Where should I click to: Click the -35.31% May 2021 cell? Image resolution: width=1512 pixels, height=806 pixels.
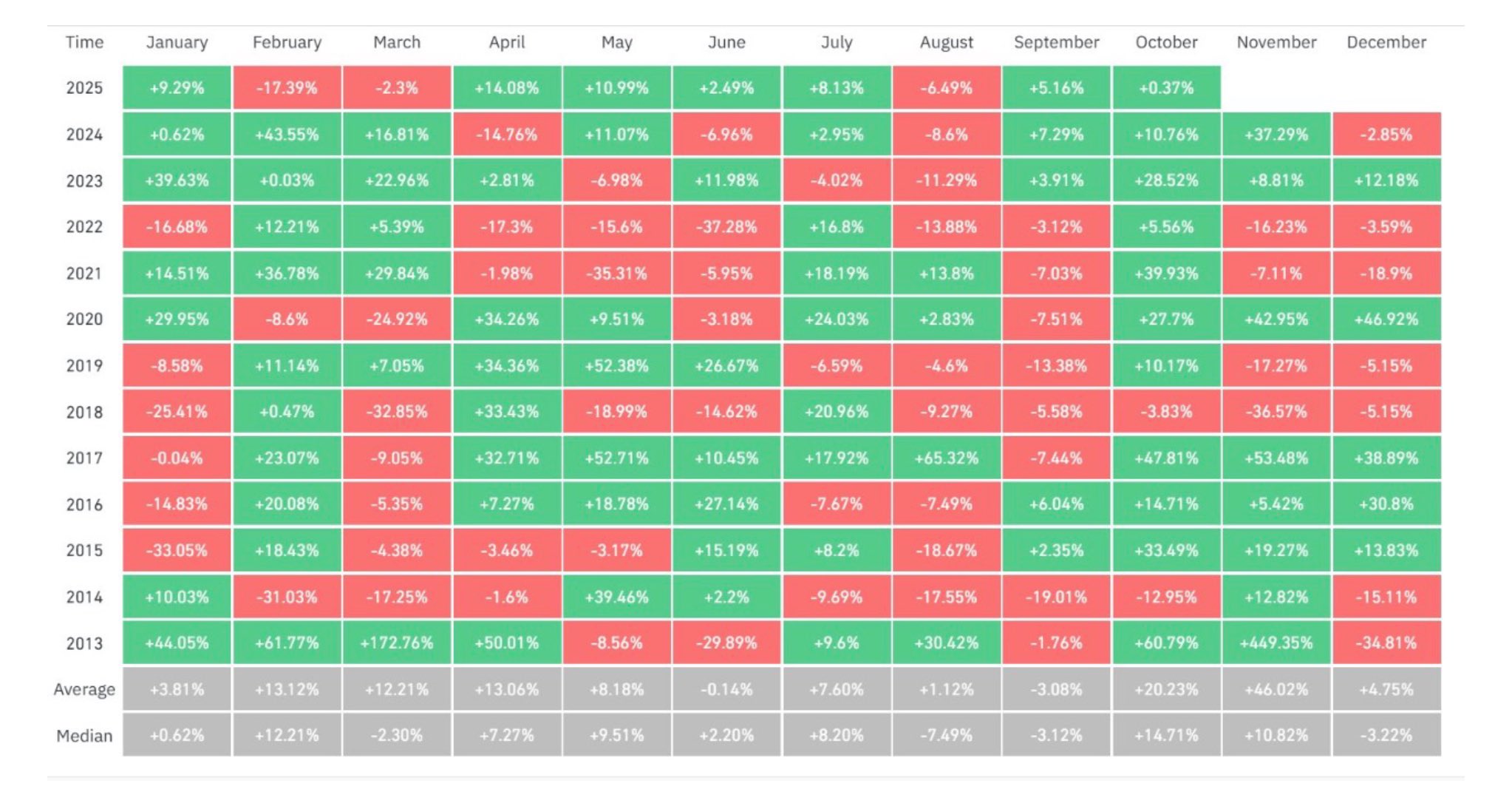pyautogui.click(x=616, y=274)
